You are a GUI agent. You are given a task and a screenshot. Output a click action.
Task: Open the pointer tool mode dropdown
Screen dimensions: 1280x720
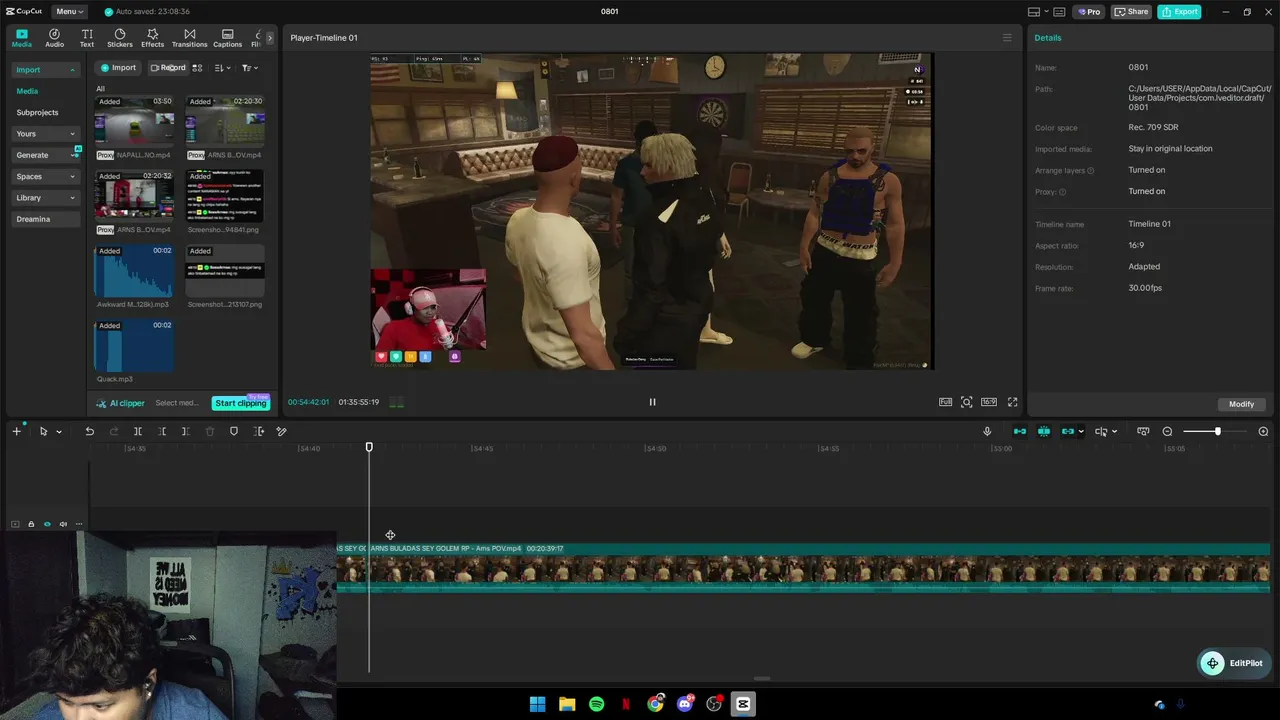[59, 432]
